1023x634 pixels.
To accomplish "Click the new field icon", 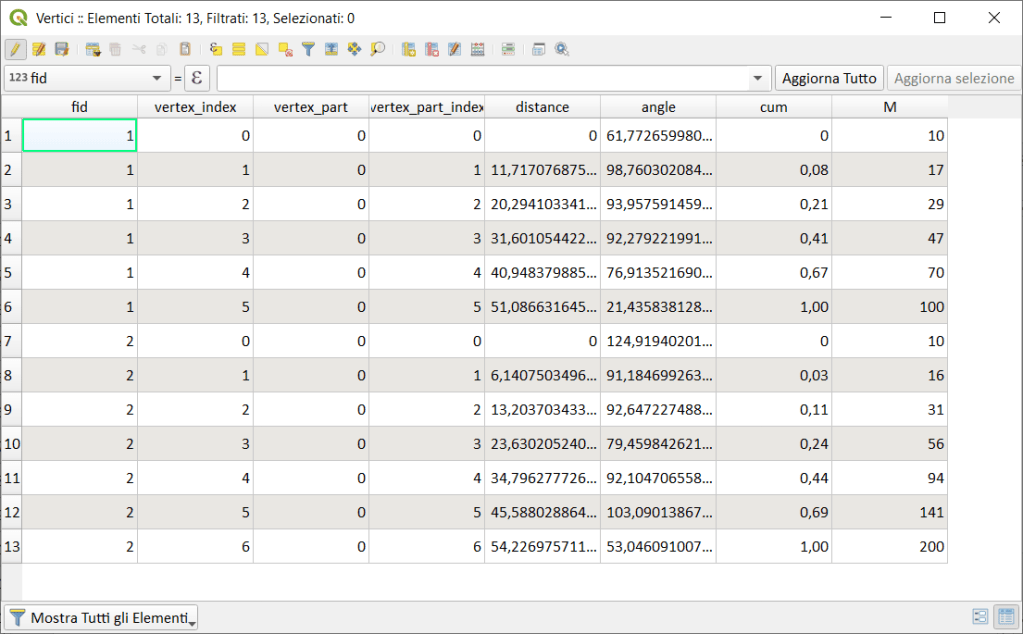I will (x=408, y=49).
